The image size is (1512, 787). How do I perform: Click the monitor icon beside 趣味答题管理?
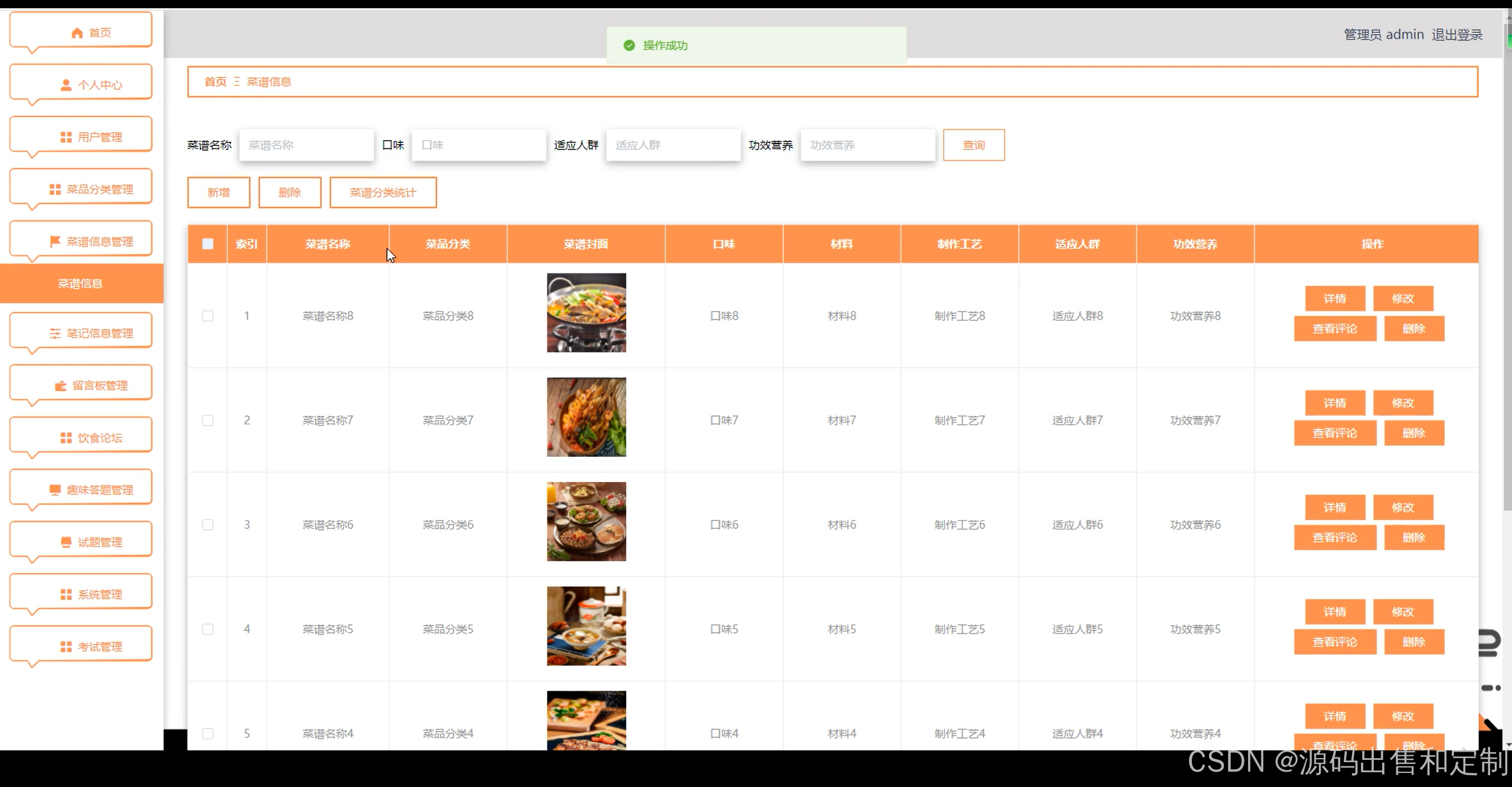point(55,490)
